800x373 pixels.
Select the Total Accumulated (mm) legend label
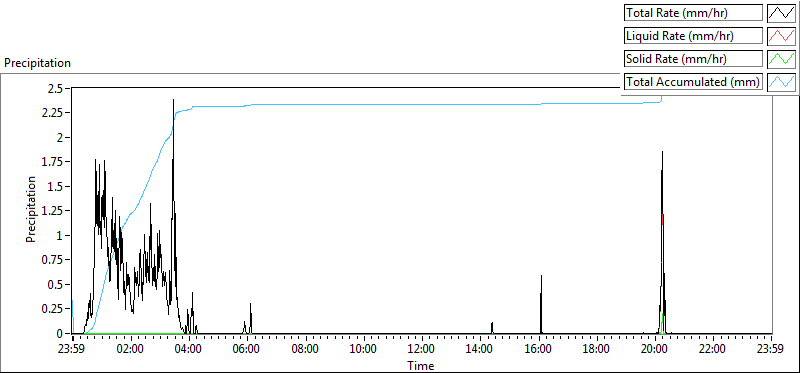tap(693, 82)
